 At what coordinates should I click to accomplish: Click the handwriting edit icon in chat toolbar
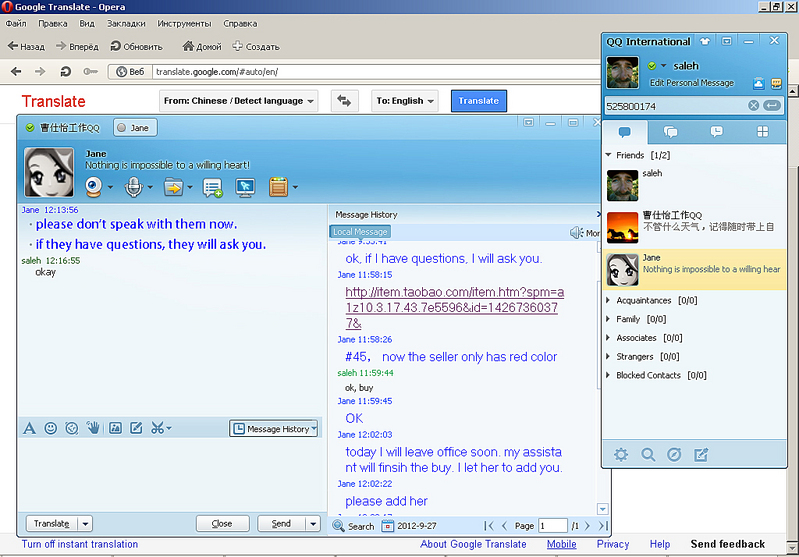point(136,428)
